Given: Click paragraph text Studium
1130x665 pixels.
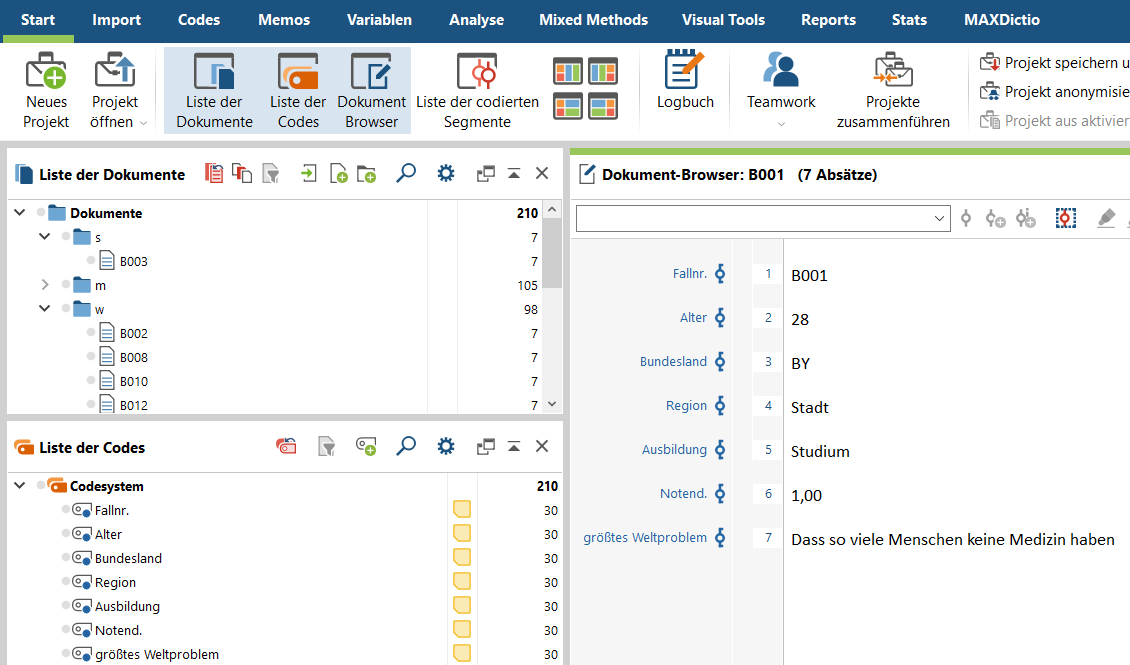Looking at the screenshot, I should pyautogui.click(x=820, y=452).
